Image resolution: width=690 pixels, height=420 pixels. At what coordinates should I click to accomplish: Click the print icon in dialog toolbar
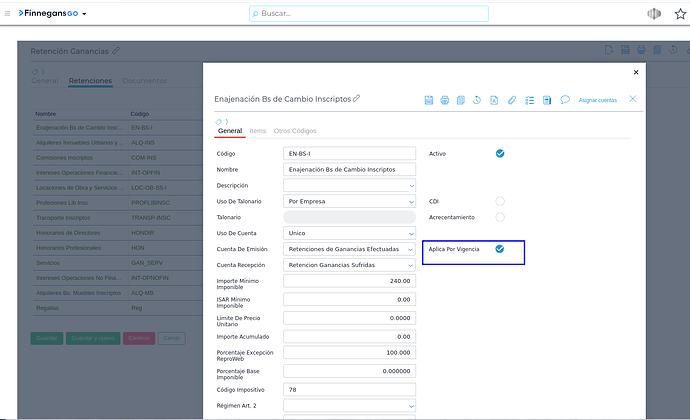click(444, 100)
